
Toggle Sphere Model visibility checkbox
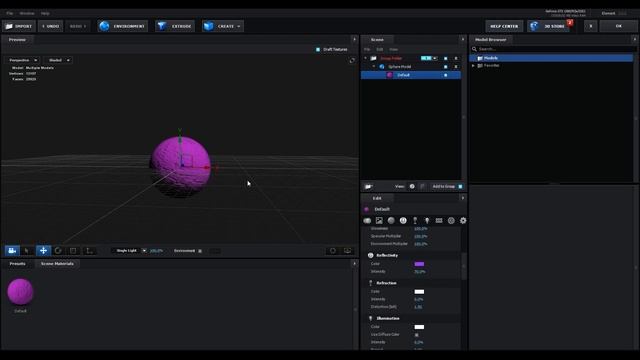coord(445,67)
